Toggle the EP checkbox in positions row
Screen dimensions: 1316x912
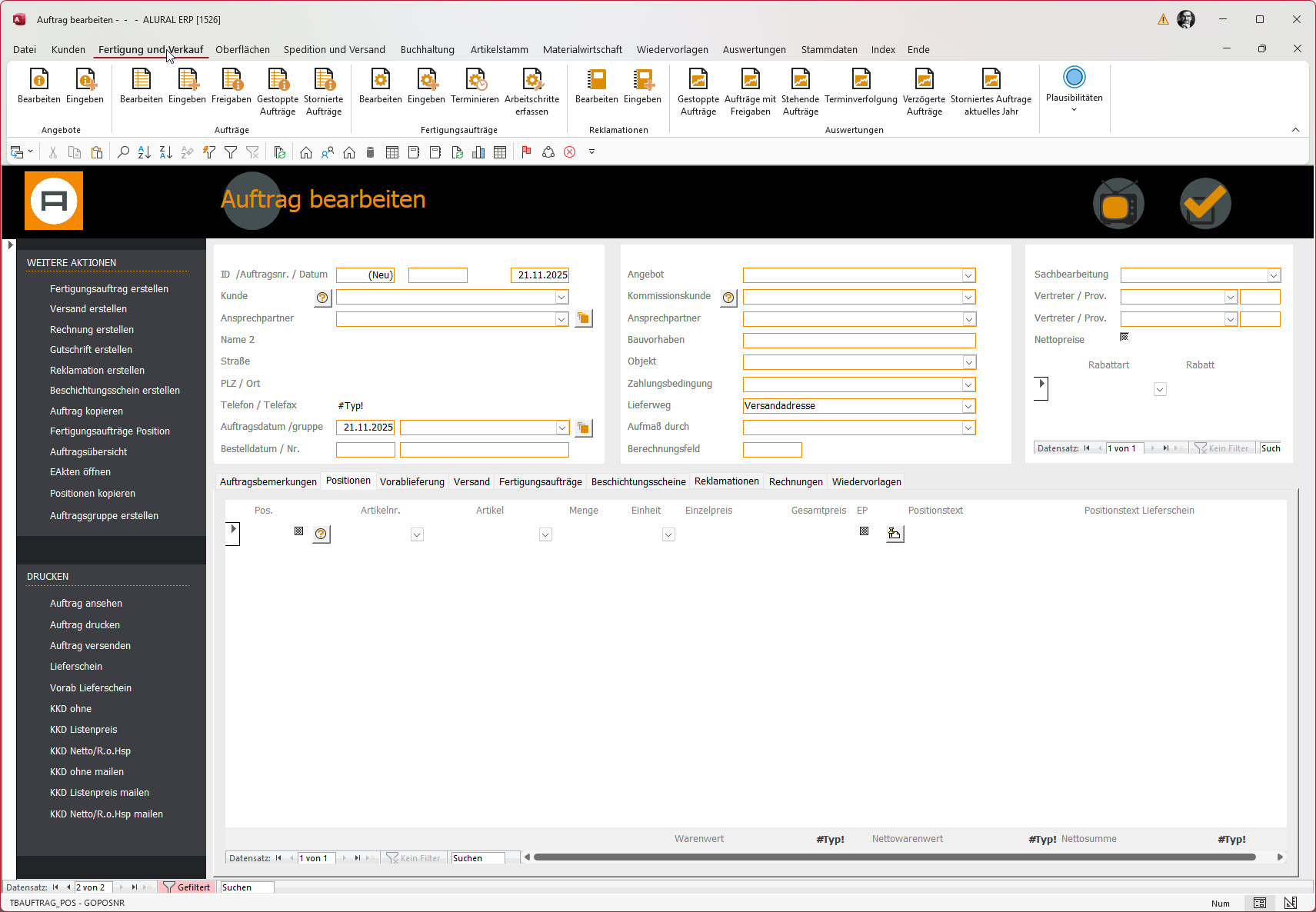[x=864, y=531]
